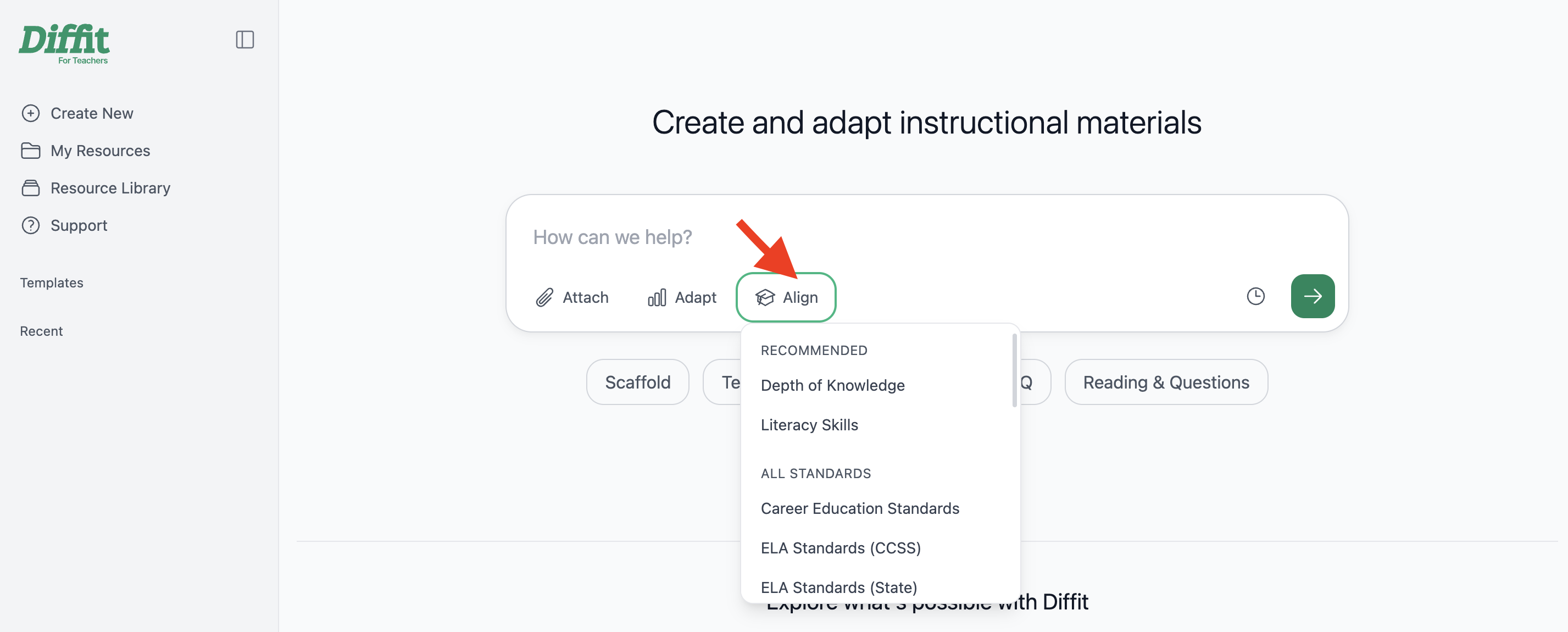Close the Align standards dropdown

786,297
